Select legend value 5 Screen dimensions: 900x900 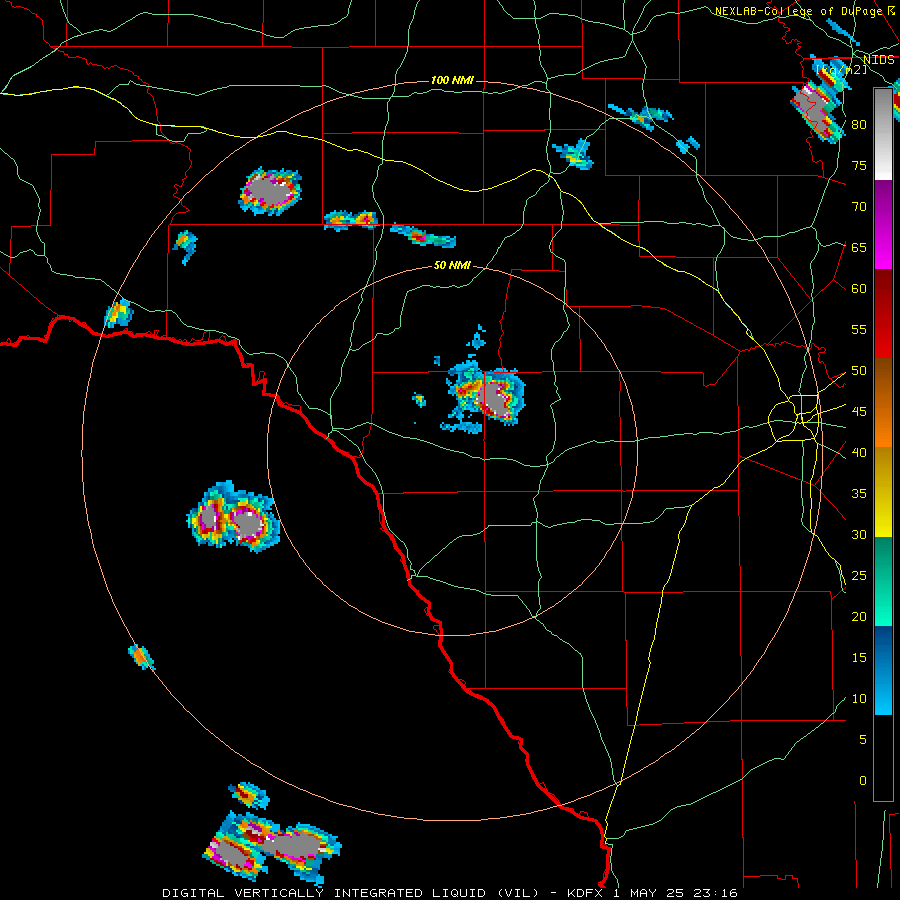[x=862, y=740]
